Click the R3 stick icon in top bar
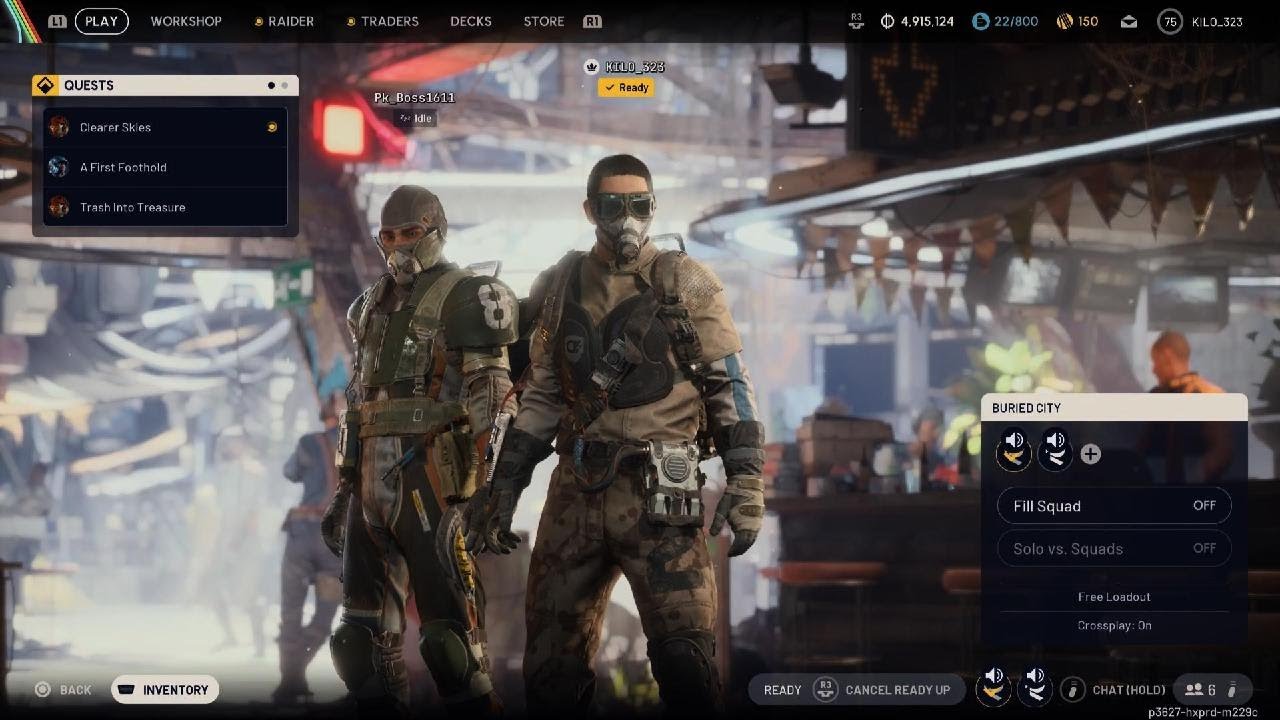 click(855, 20)
